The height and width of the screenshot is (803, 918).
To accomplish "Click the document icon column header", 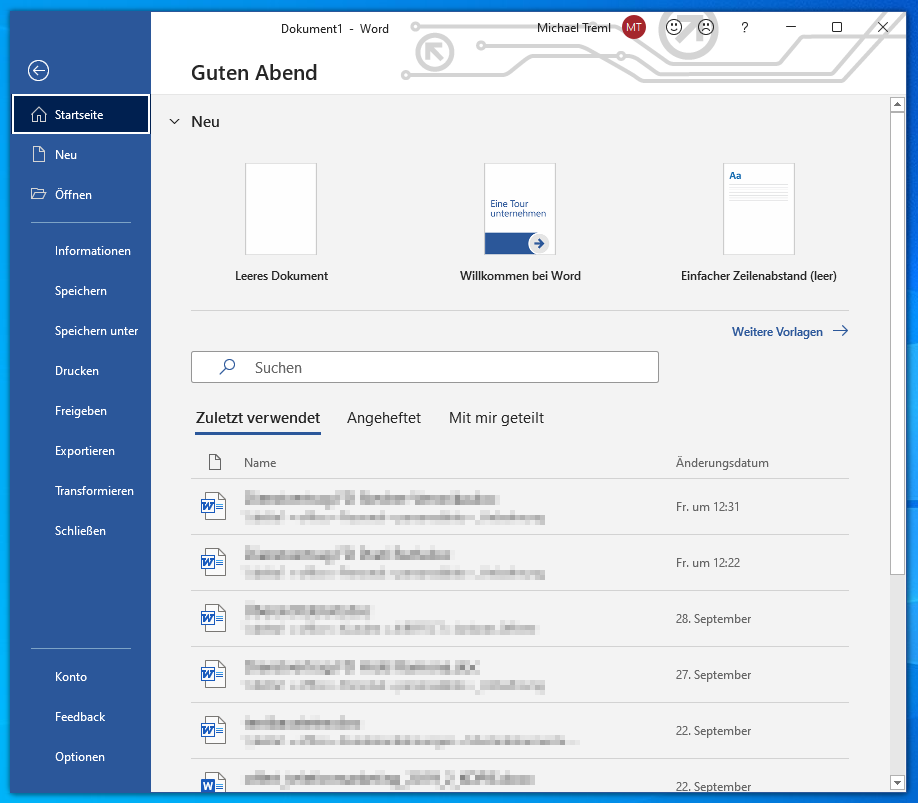I will click(215, 462).
